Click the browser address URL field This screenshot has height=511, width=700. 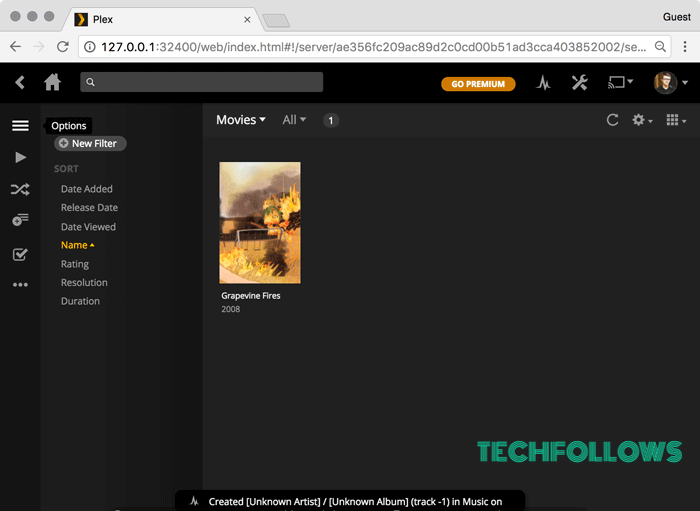pos(374,47)
